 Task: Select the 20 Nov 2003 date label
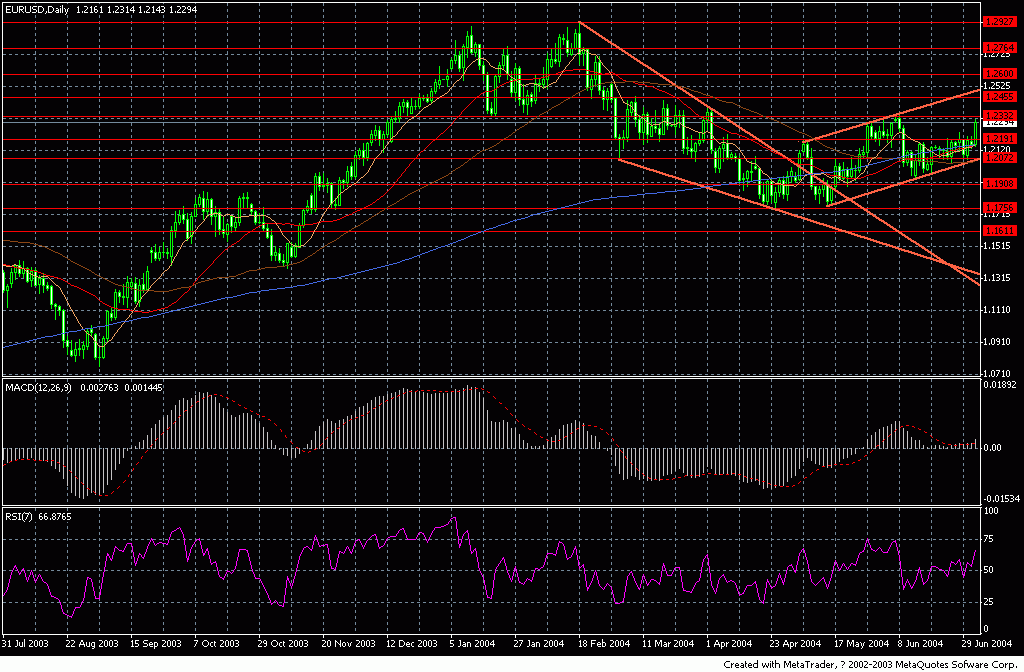coord(348,643)
